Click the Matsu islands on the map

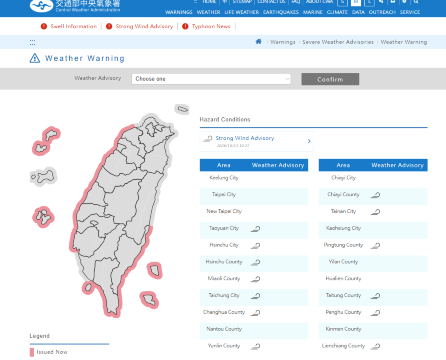click(46, 141)
